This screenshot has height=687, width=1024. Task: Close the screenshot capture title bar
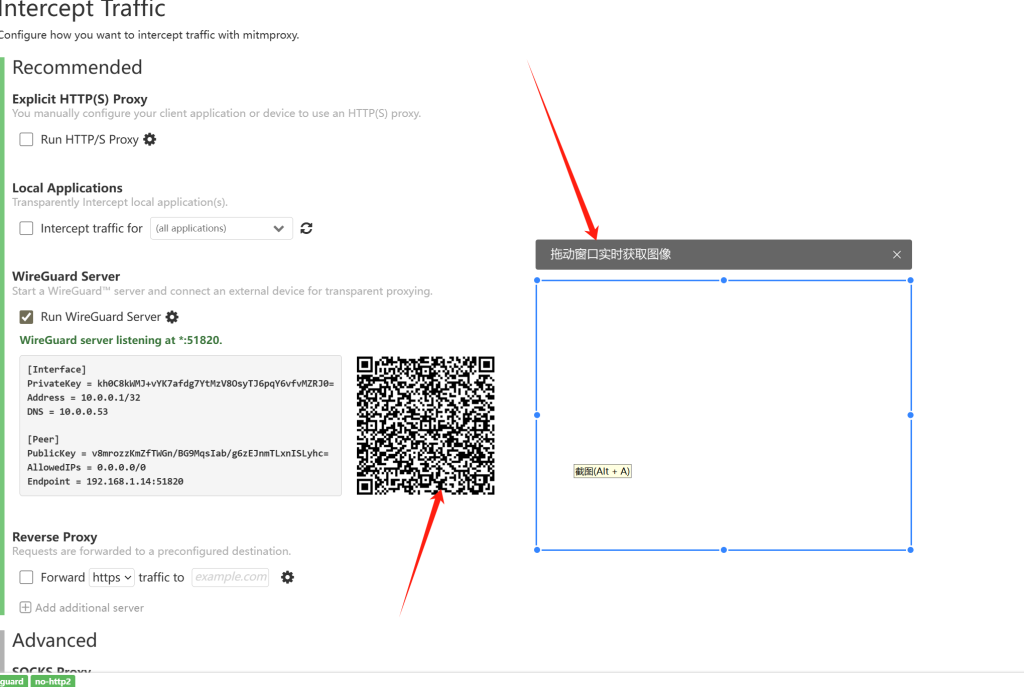[x=897, y=255]
